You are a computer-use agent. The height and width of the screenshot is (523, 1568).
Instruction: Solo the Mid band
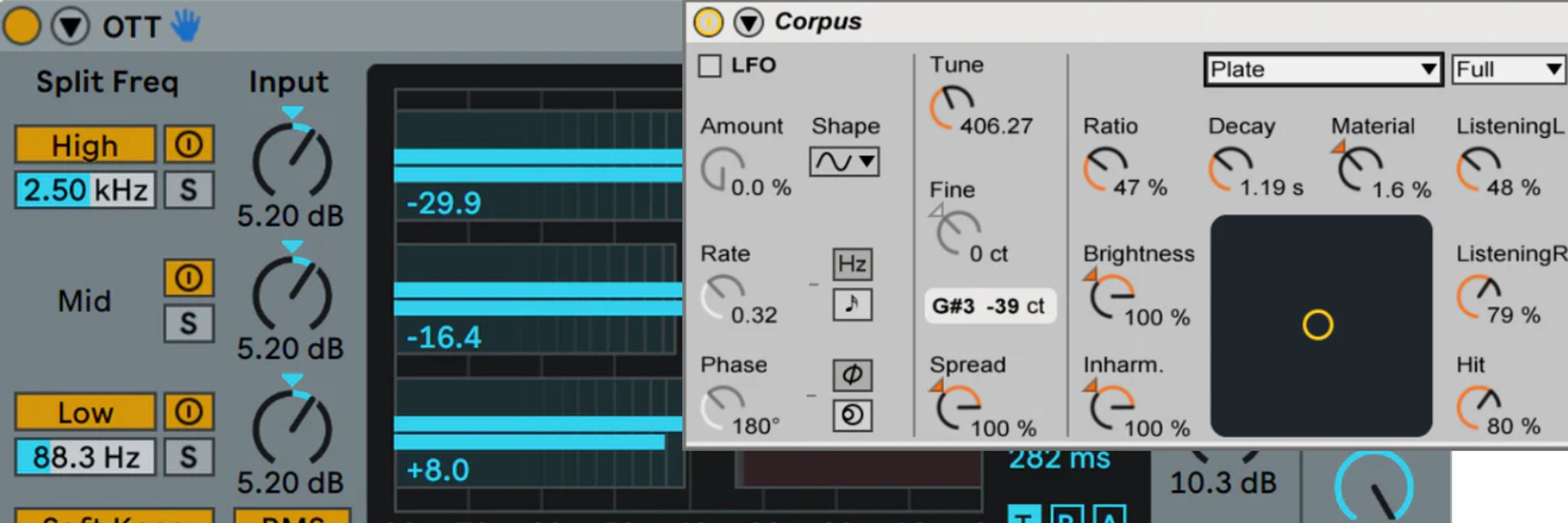[x=189, y=323]
